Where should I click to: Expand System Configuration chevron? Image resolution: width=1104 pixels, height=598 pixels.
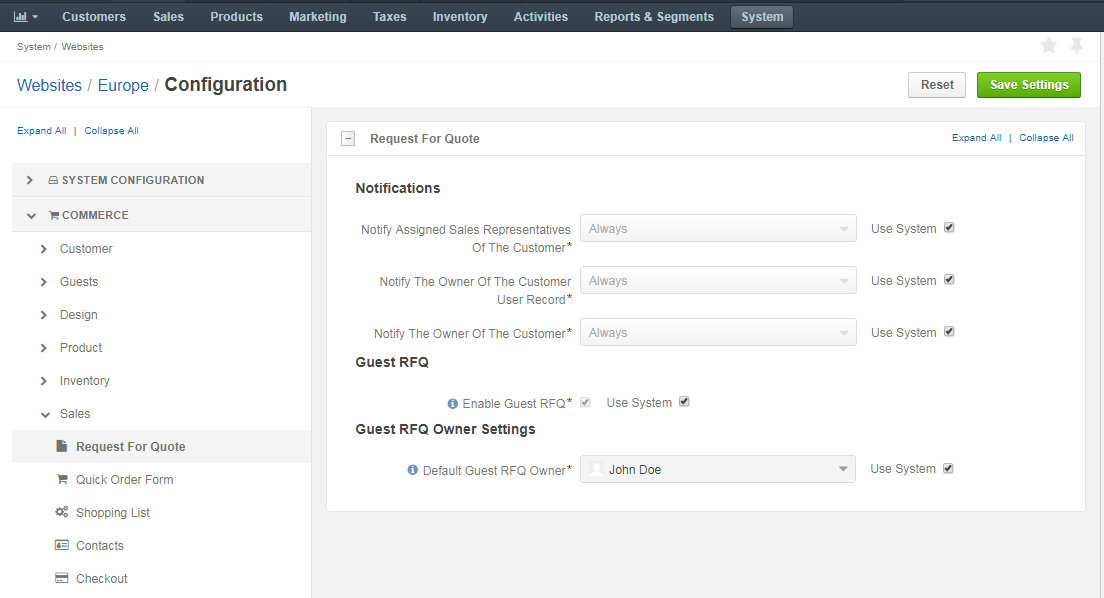(30, 180)
